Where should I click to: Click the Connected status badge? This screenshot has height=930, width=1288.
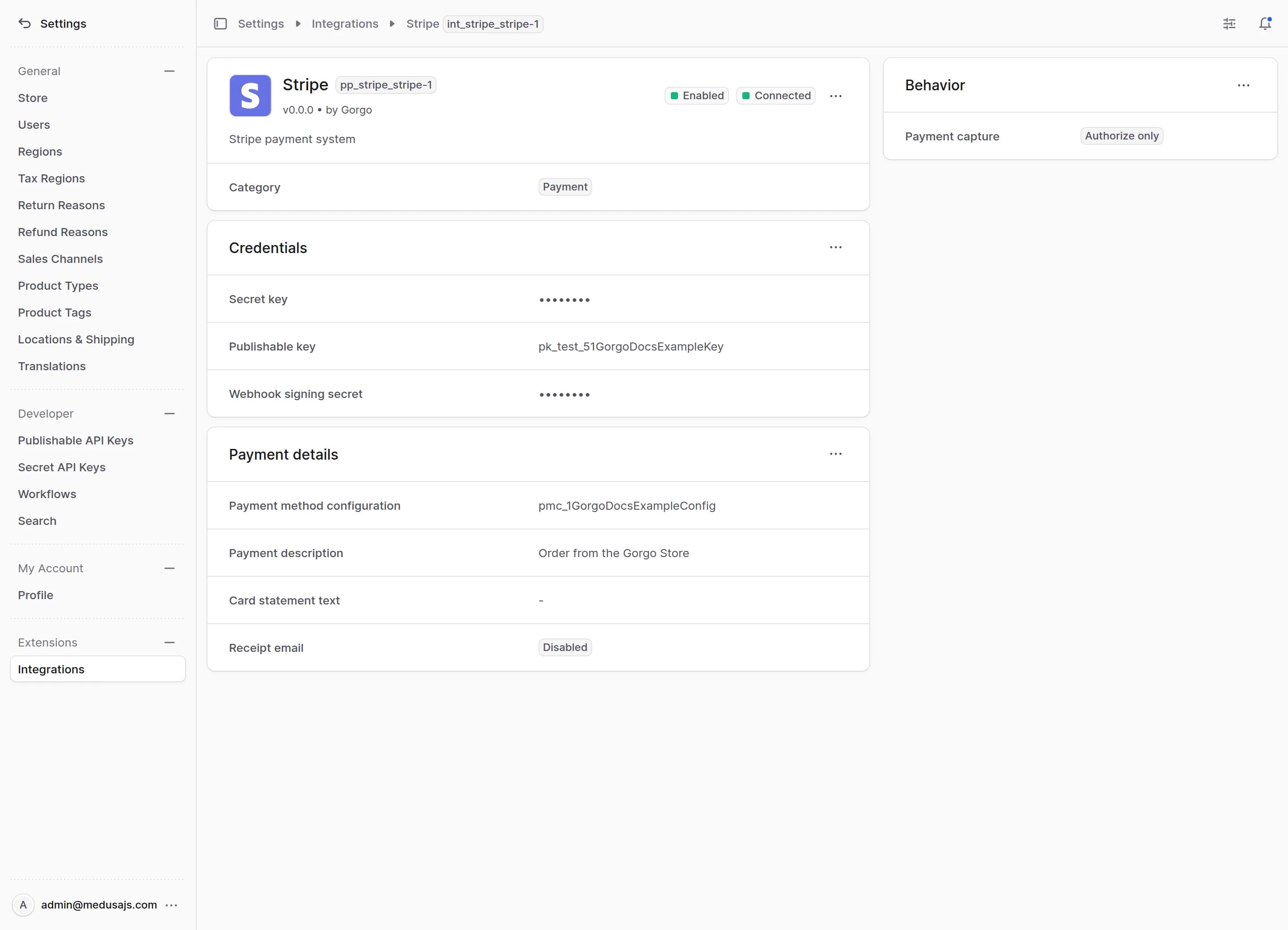776,96
